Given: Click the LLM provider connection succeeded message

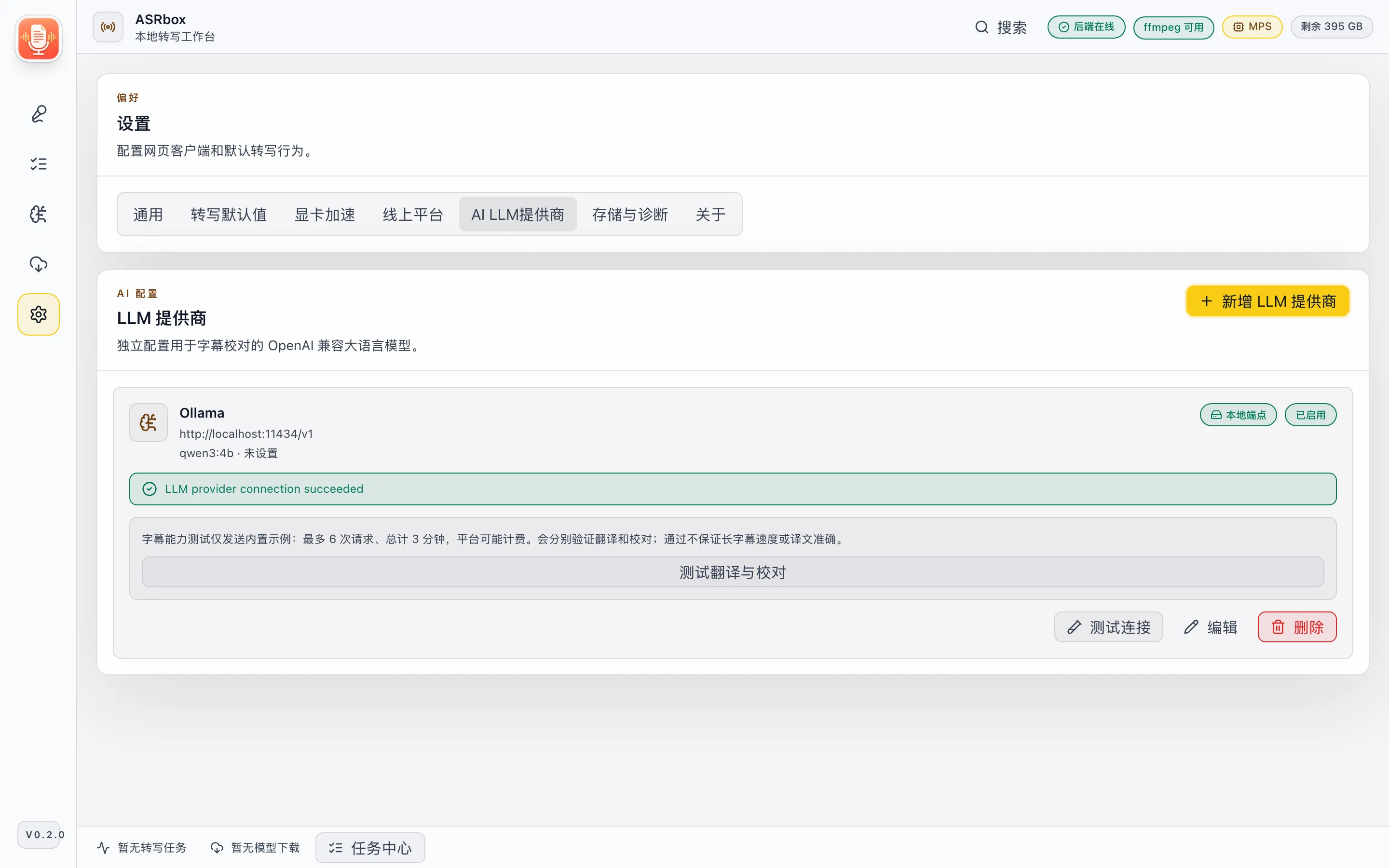Looking at the screenshot, I should coord(264,488).
